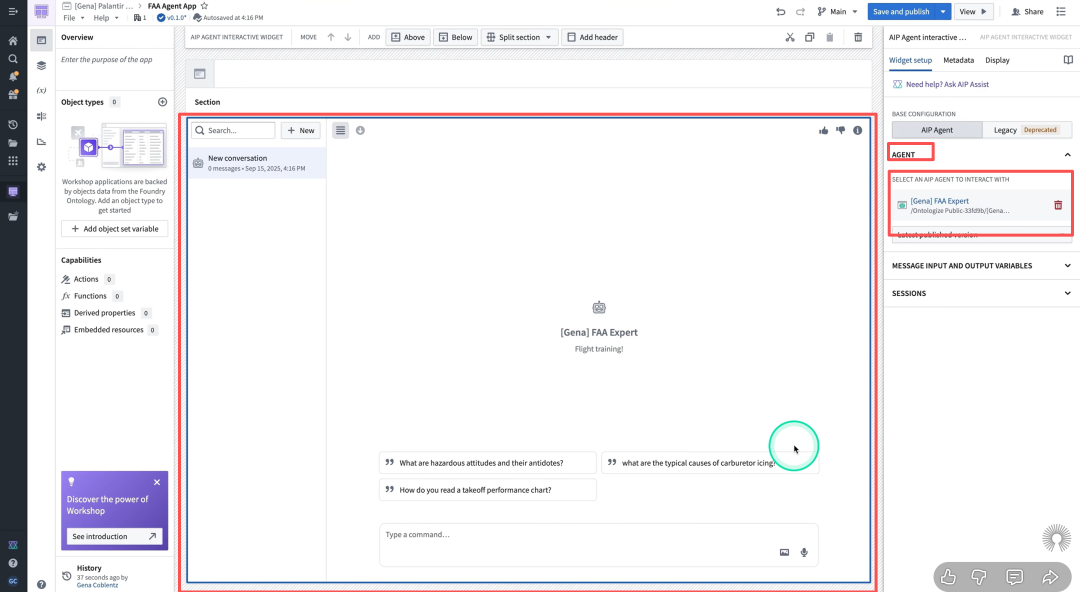Go to Home in the dark sidebar
The width and height of the screenshot is (1080, 592).
(12, 41)
